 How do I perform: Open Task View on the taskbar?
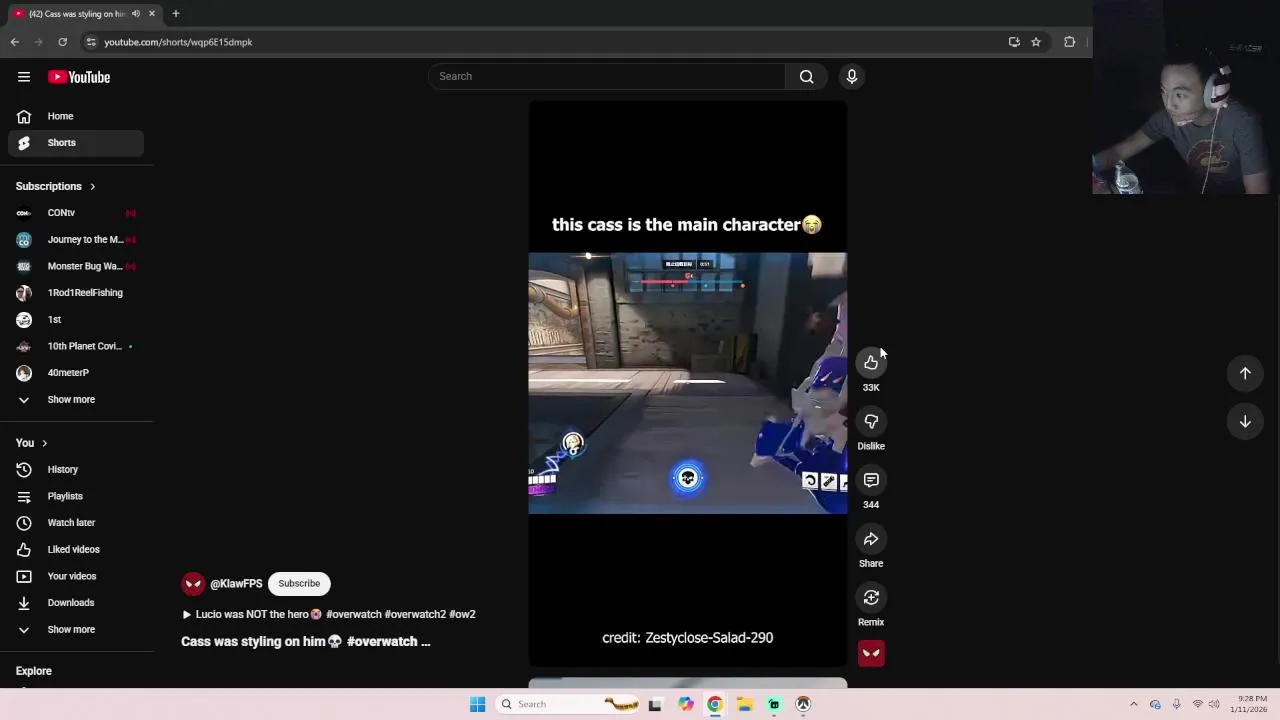pyautogui.click(x=655, y=704)
